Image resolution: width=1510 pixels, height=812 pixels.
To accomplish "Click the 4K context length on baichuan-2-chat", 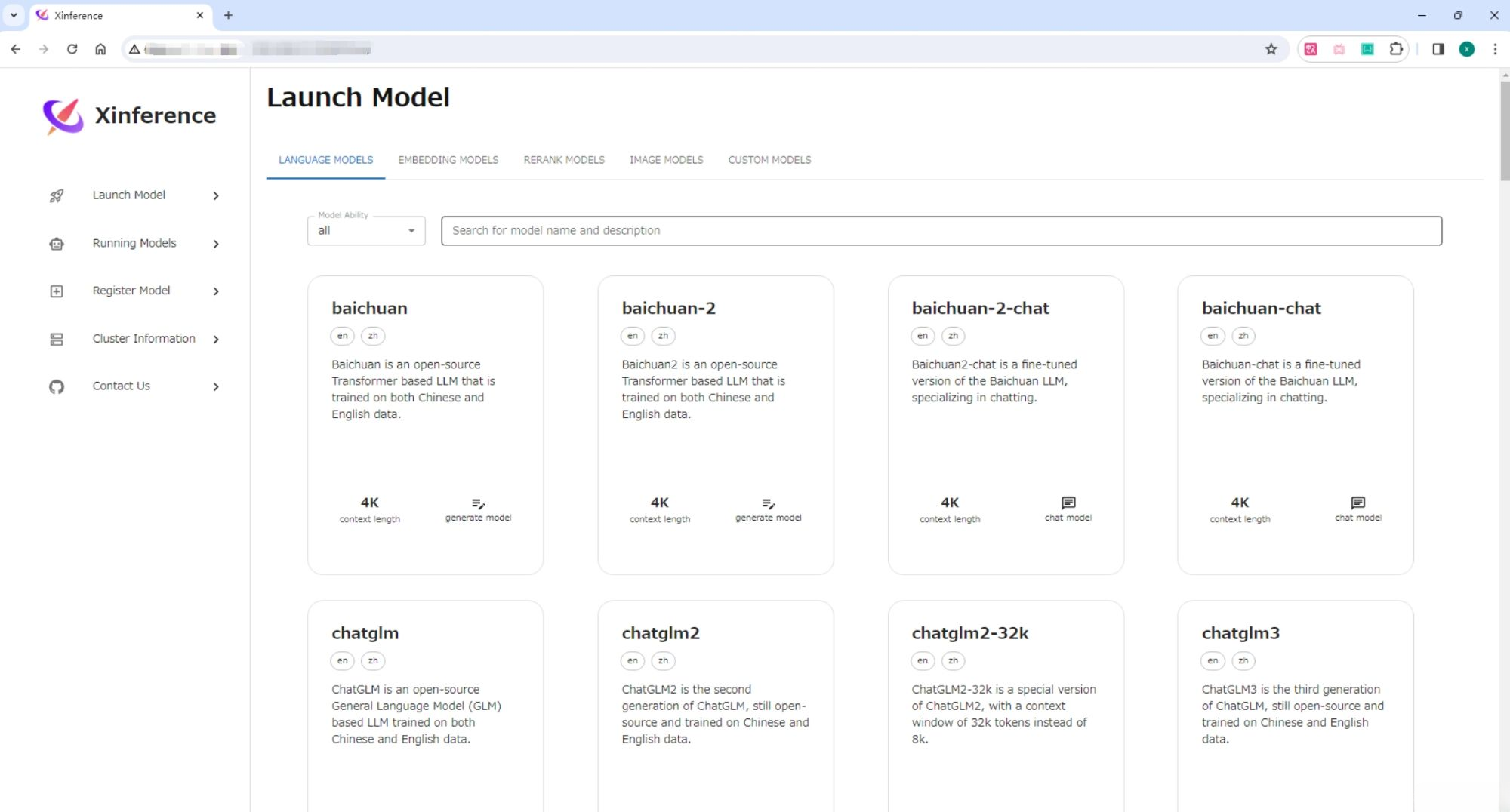I will point(950,509).
